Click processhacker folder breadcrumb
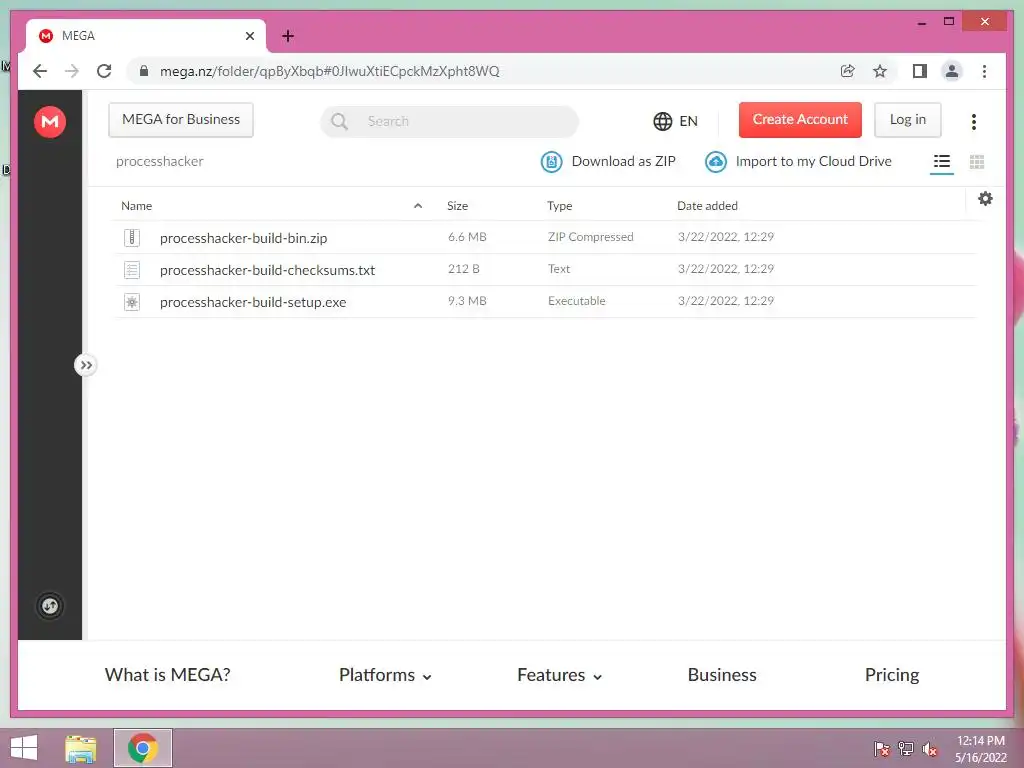Image resolution: width=1024 pixels, height=768 pixels. (159, 161)
